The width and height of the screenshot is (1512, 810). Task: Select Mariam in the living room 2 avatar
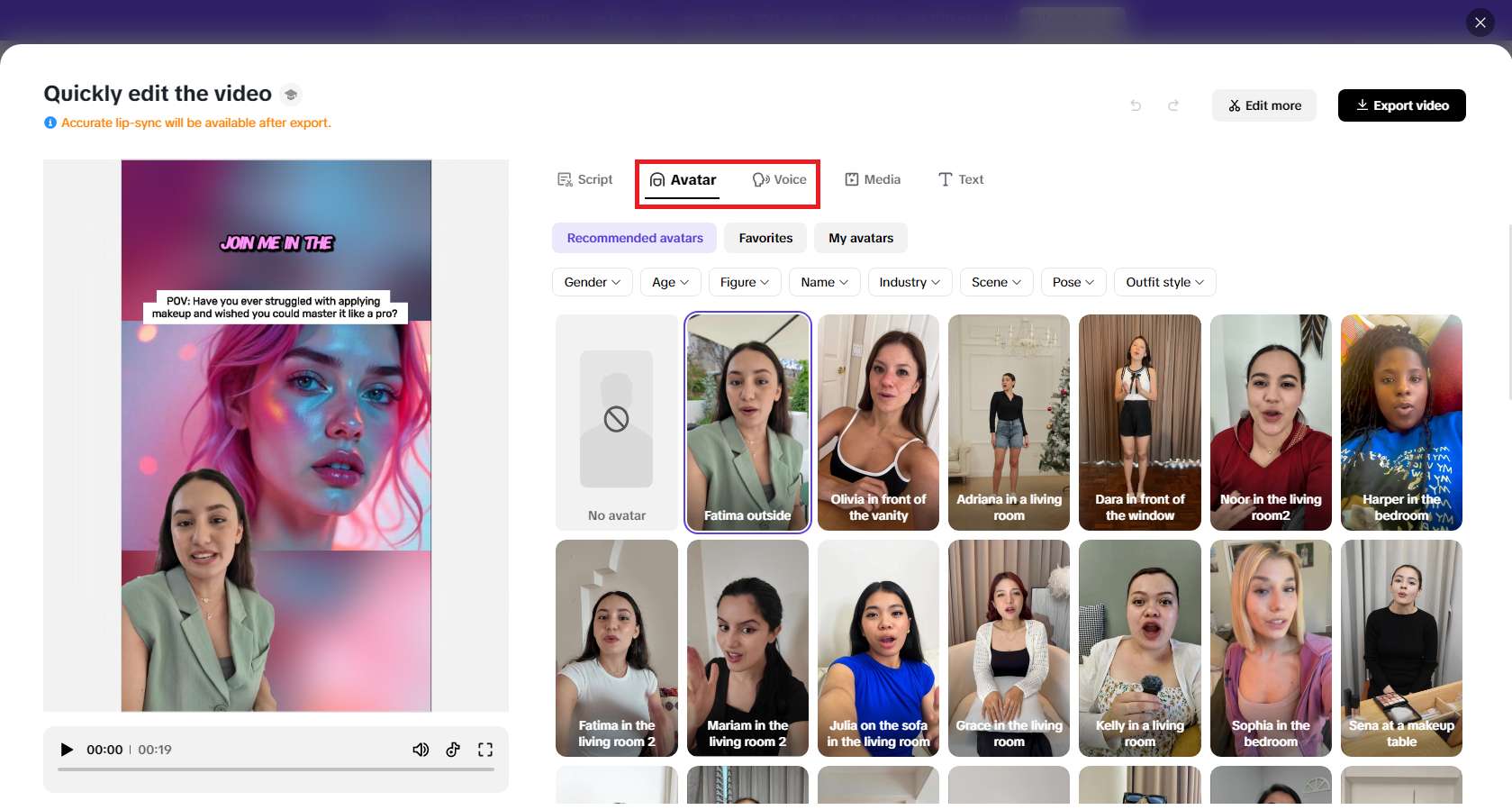[747, 648]
